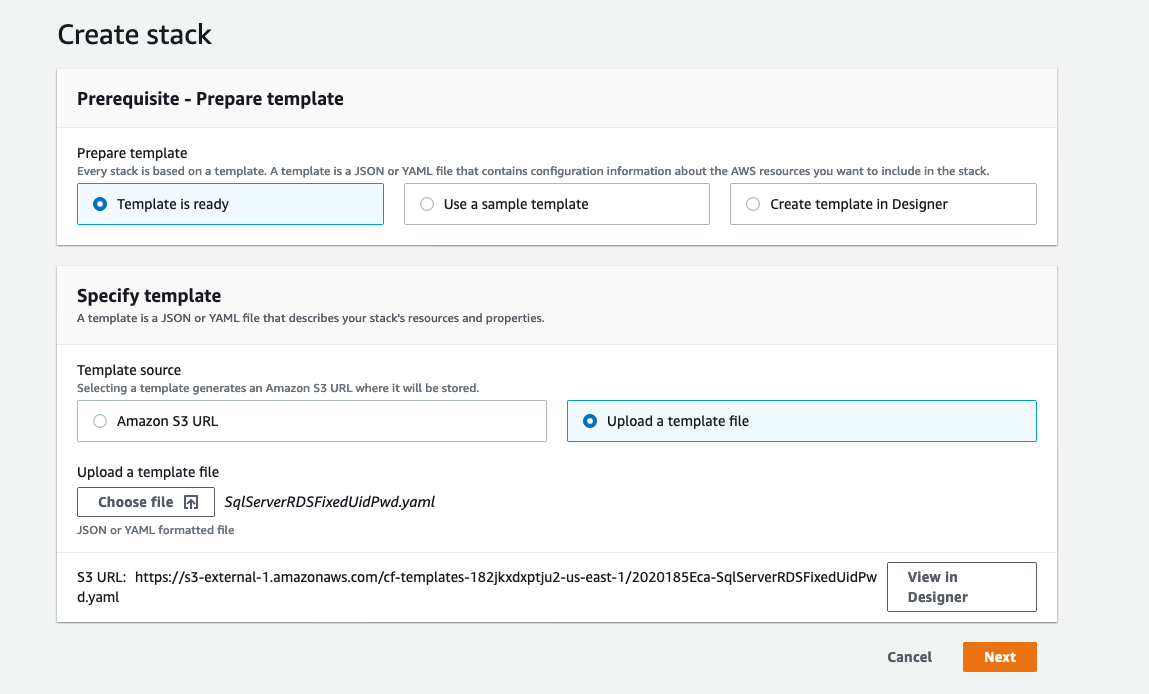The height and width of the screenshot is (694, 1149).
Task: Select Create template in Designer option
Action: (x=752, y=203)
